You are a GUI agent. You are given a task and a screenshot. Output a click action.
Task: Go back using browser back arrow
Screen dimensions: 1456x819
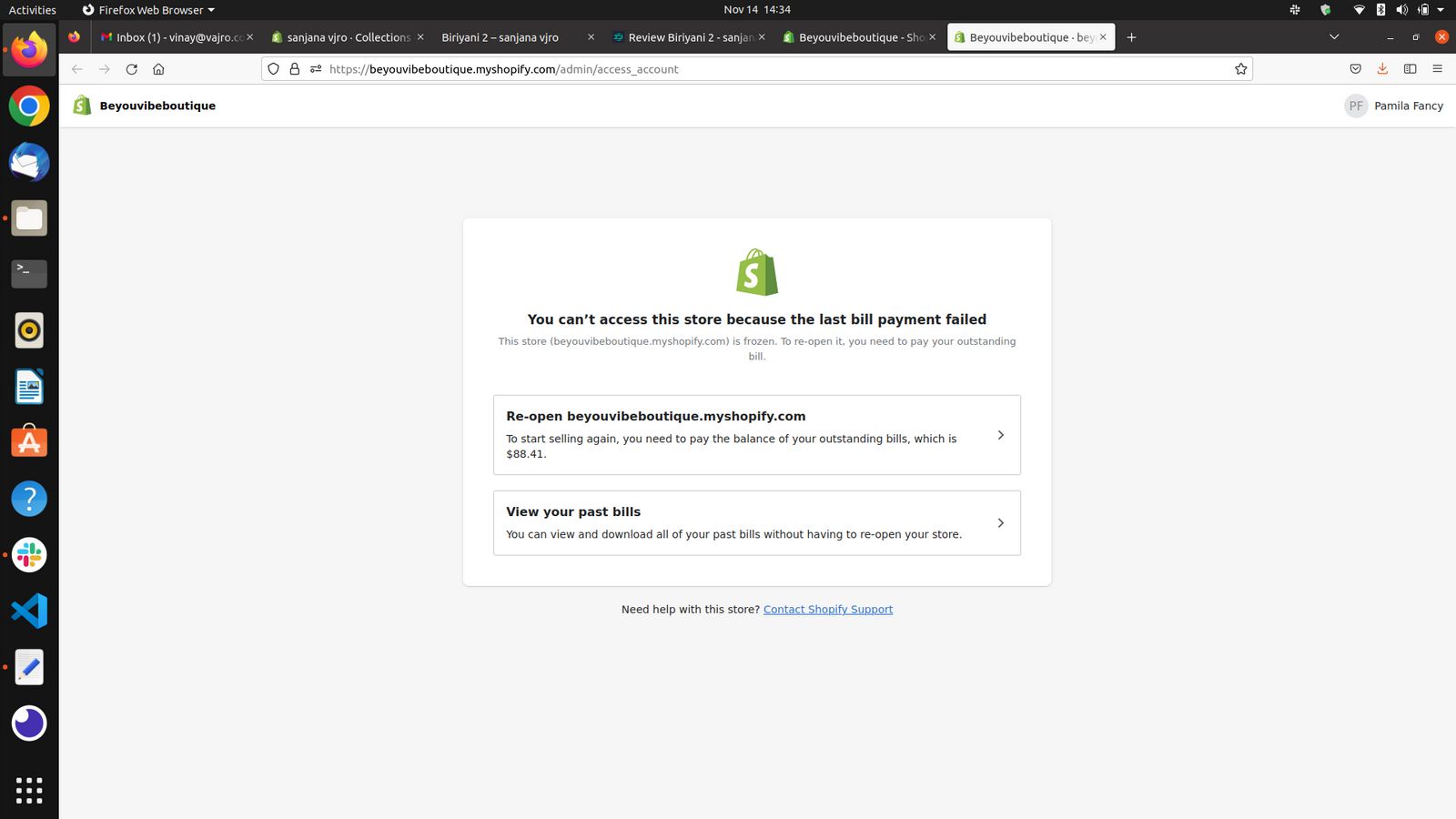coord(77,69)
